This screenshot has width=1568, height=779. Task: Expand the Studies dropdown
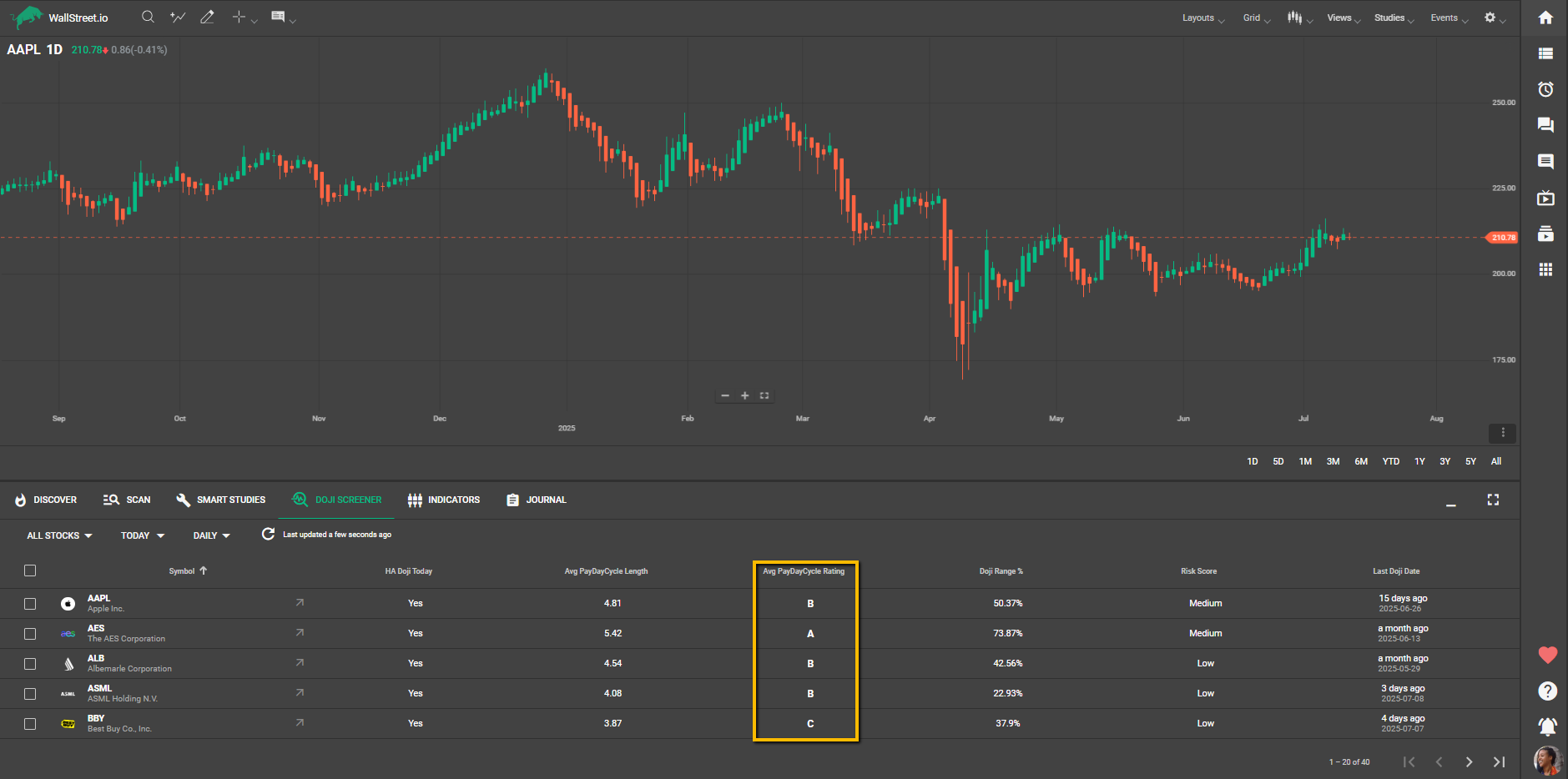point(1394,18)
